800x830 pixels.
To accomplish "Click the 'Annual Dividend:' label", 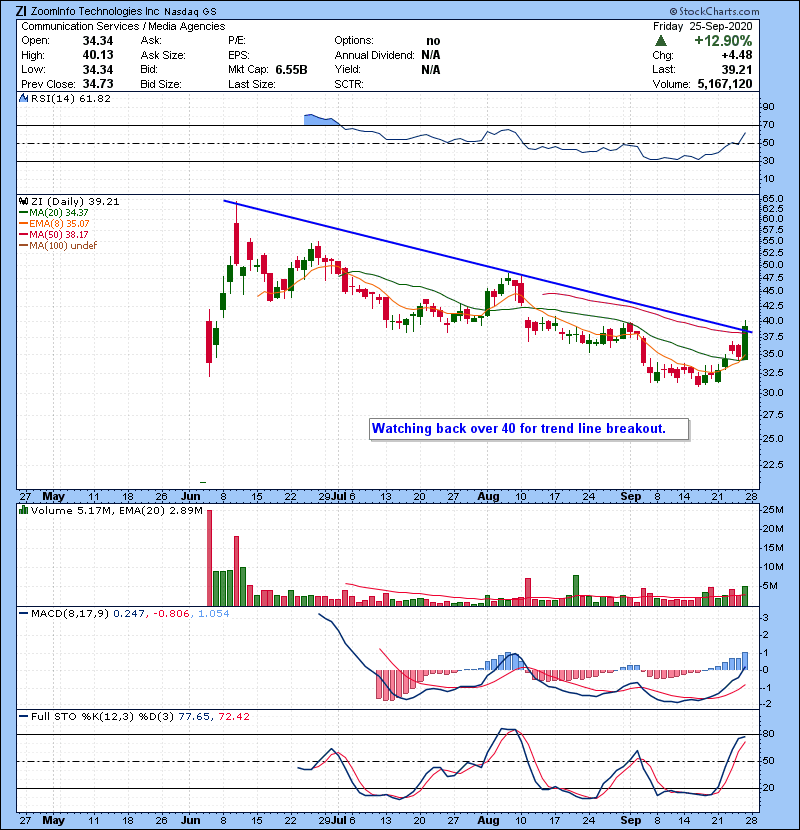I will click(374, 55).
